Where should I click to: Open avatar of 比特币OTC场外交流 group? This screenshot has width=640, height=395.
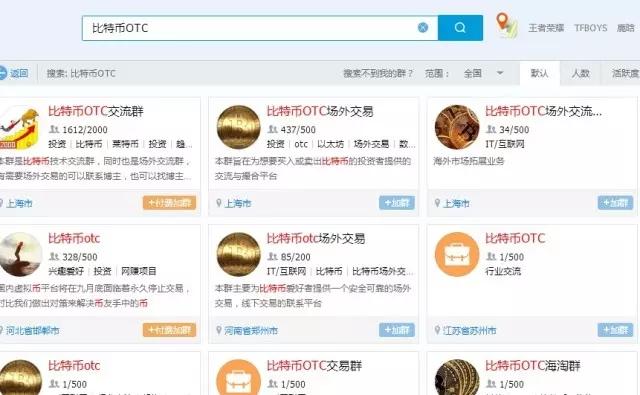pyautogui.click(x=457, y=127)
